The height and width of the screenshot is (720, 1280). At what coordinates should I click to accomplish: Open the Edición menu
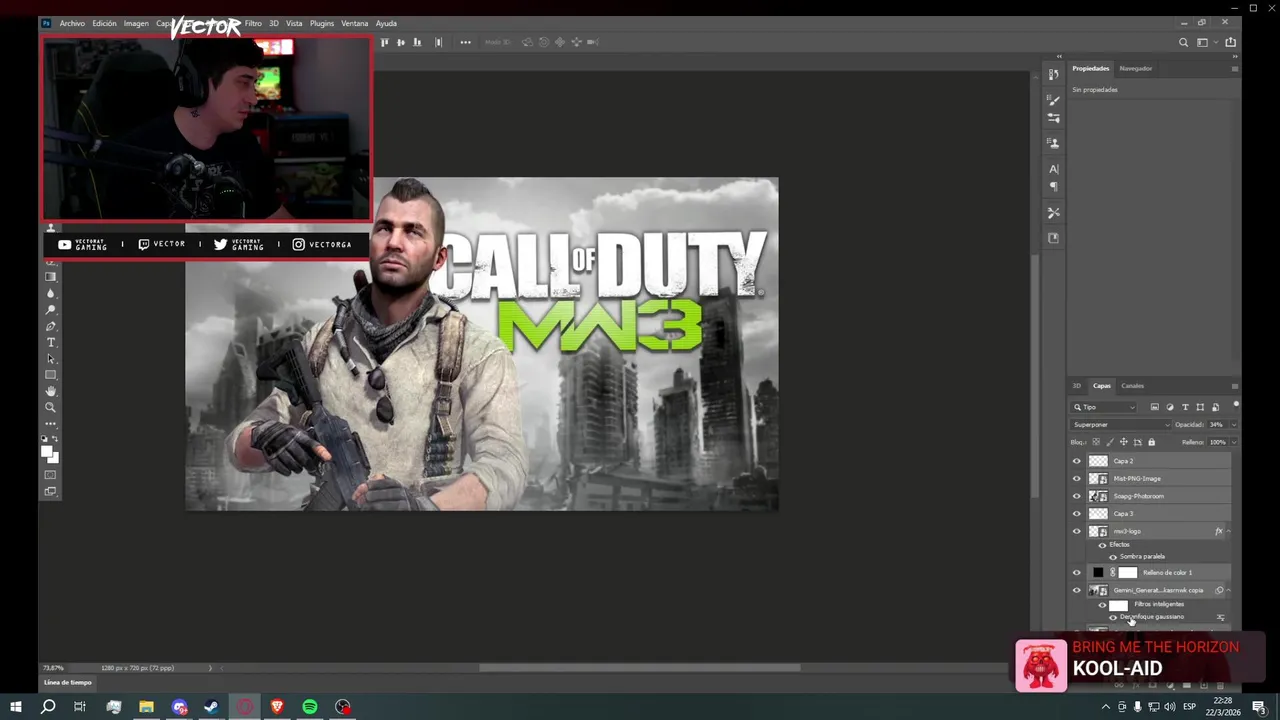[x=104, y=23]
